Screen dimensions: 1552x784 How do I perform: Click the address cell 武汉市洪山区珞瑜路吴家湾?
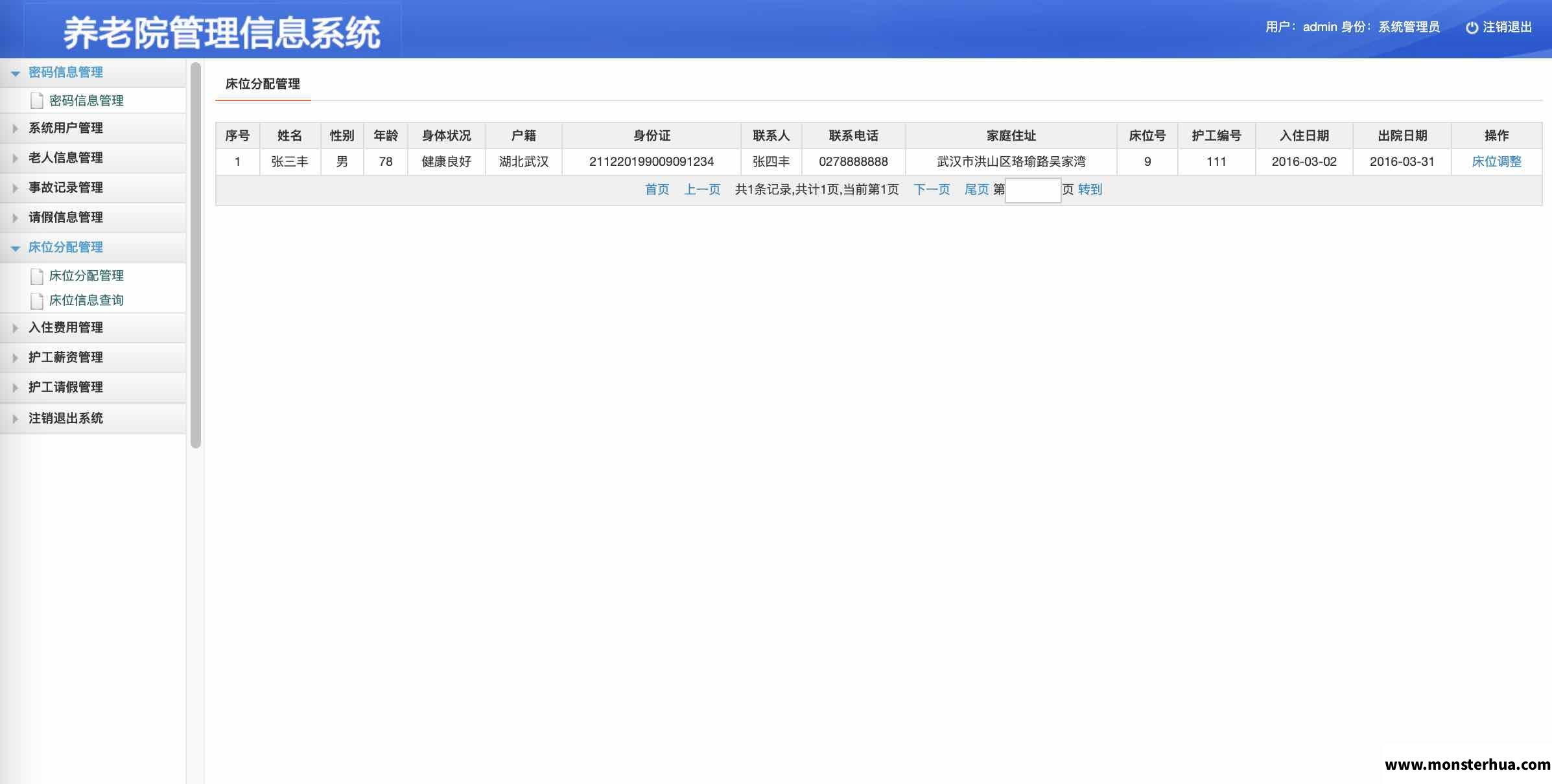pos(1011,162)
